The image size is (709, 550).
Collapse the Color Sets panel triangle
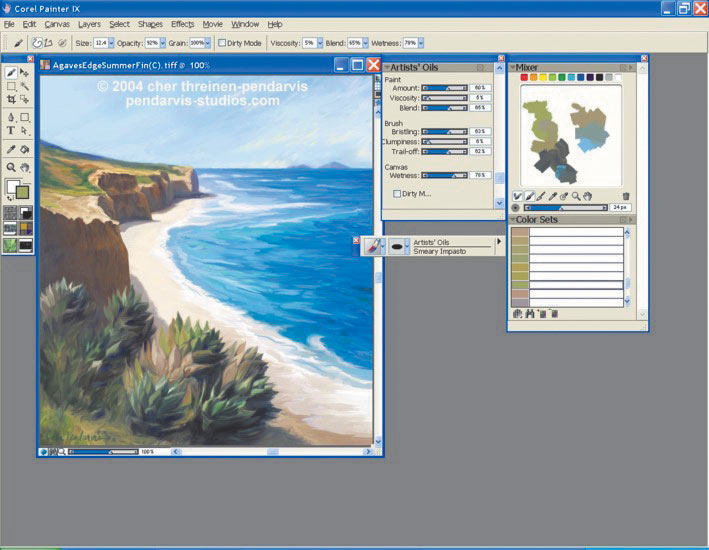tap(513, 219)
